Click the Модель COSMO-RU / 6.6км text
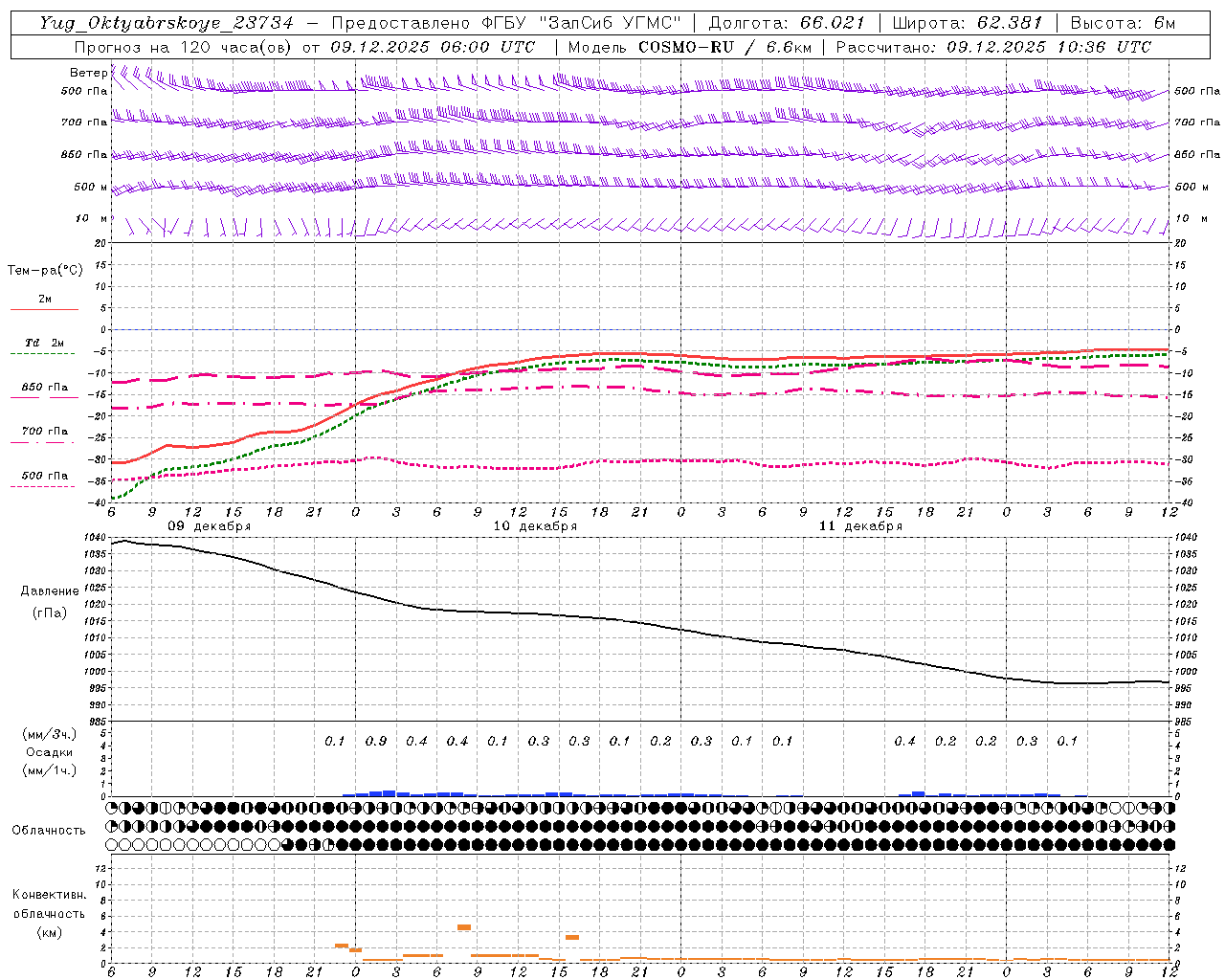 tap(690, 46)
